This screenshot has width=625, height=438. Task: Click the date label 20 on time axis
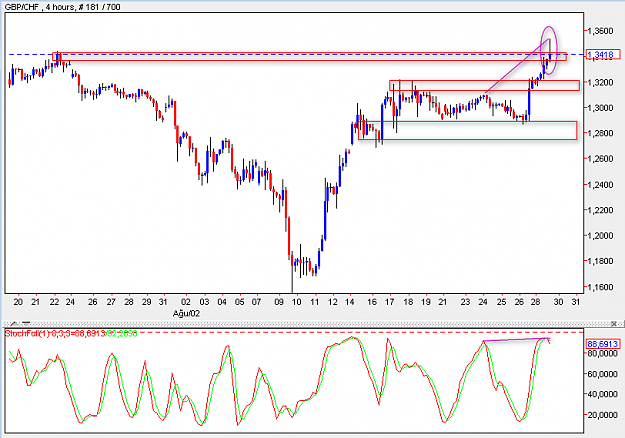18,302
